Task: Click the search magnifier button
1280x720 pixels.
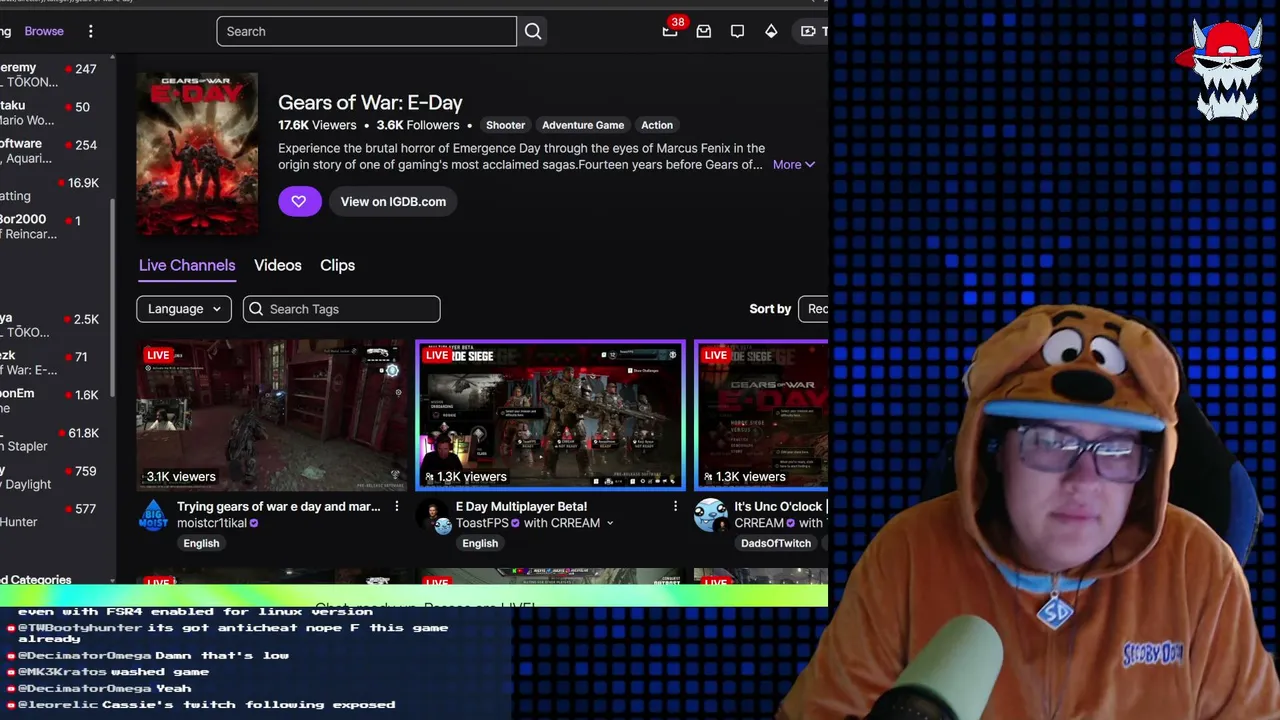Action: (x=533, y=31)
